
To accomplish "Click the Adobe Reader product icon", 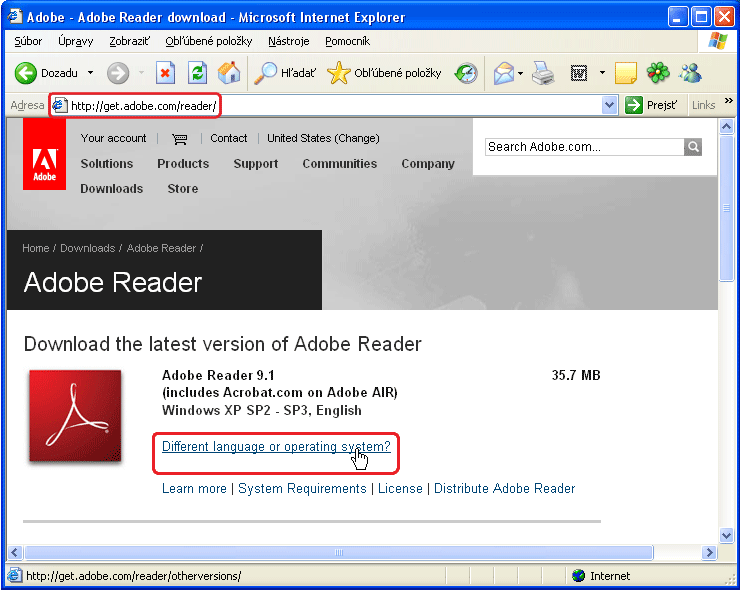I will [75, 416].
